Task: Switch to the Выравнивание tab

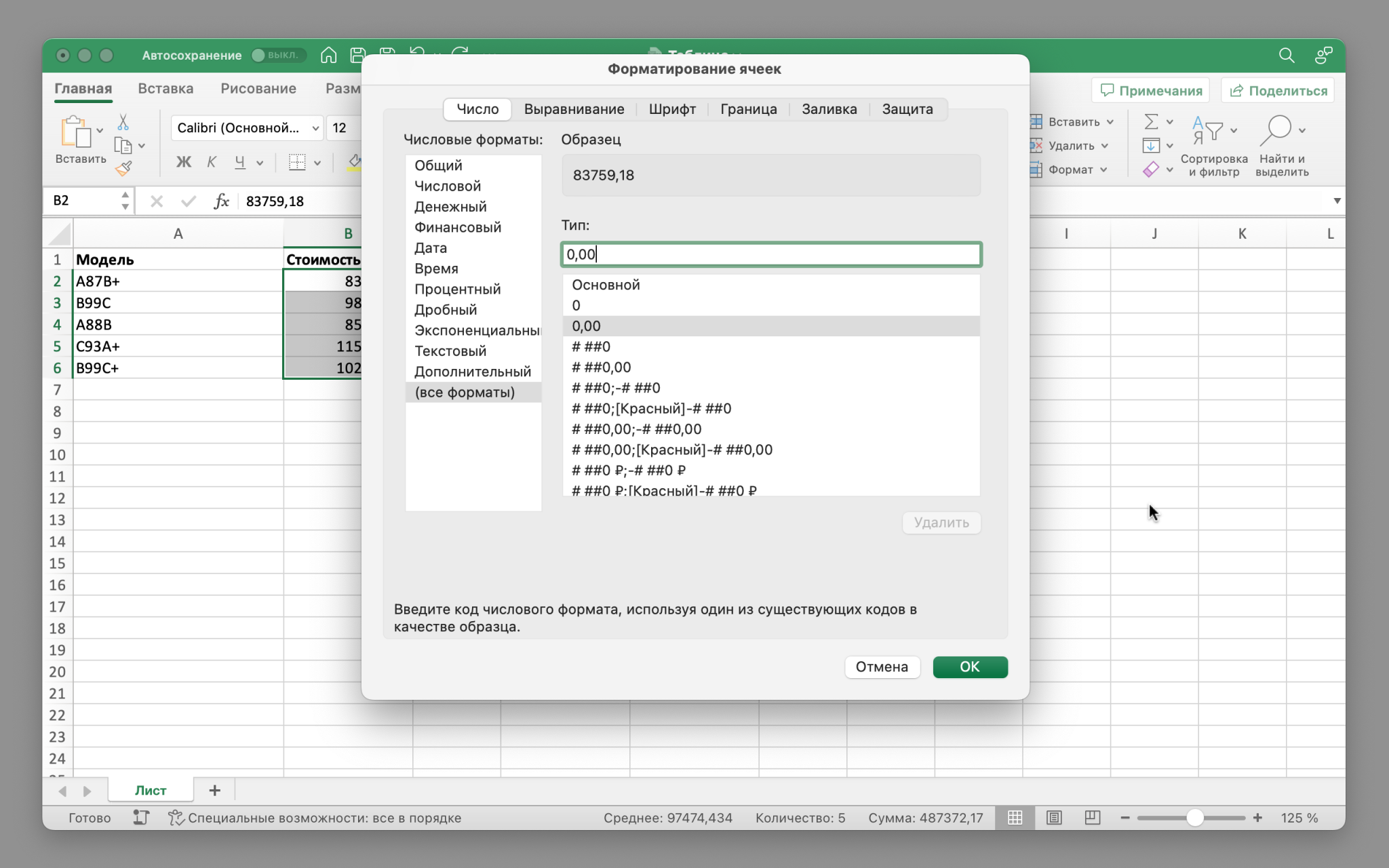Action: pyautogui.click(x=574, y=109)
